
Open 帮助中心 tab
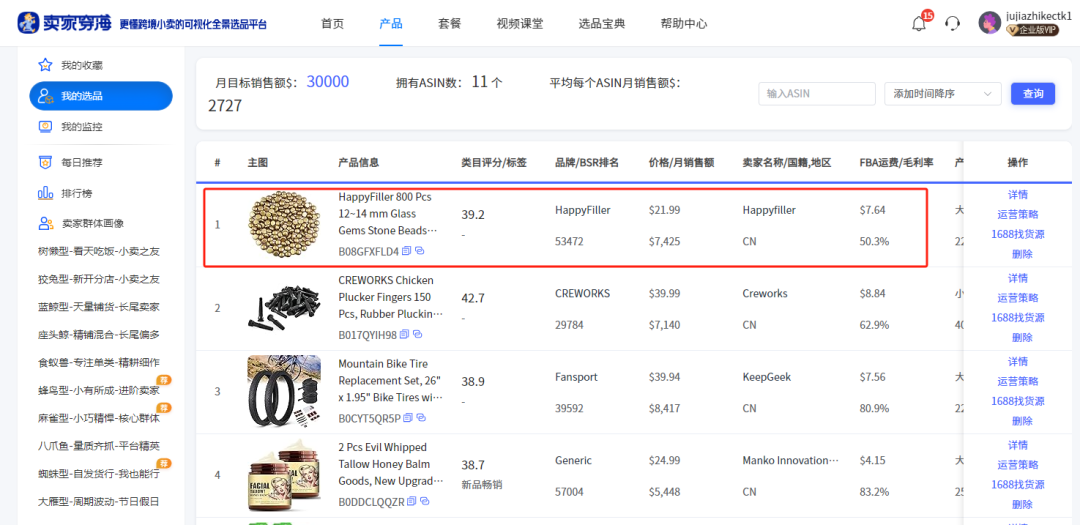[x=683, y=23]
